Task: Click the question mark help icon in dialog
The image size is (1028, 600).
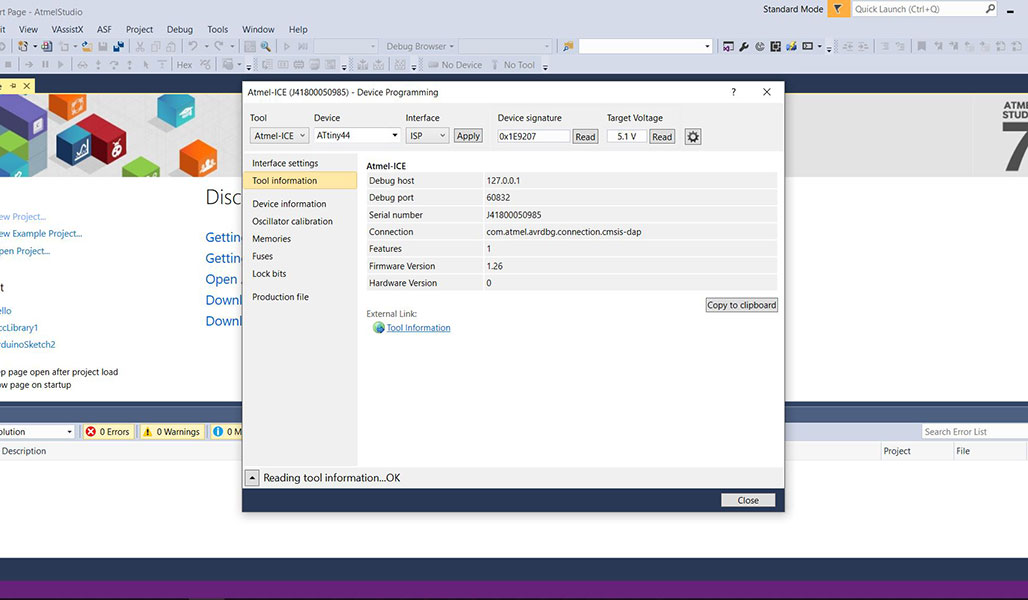Action: point(734,92)
